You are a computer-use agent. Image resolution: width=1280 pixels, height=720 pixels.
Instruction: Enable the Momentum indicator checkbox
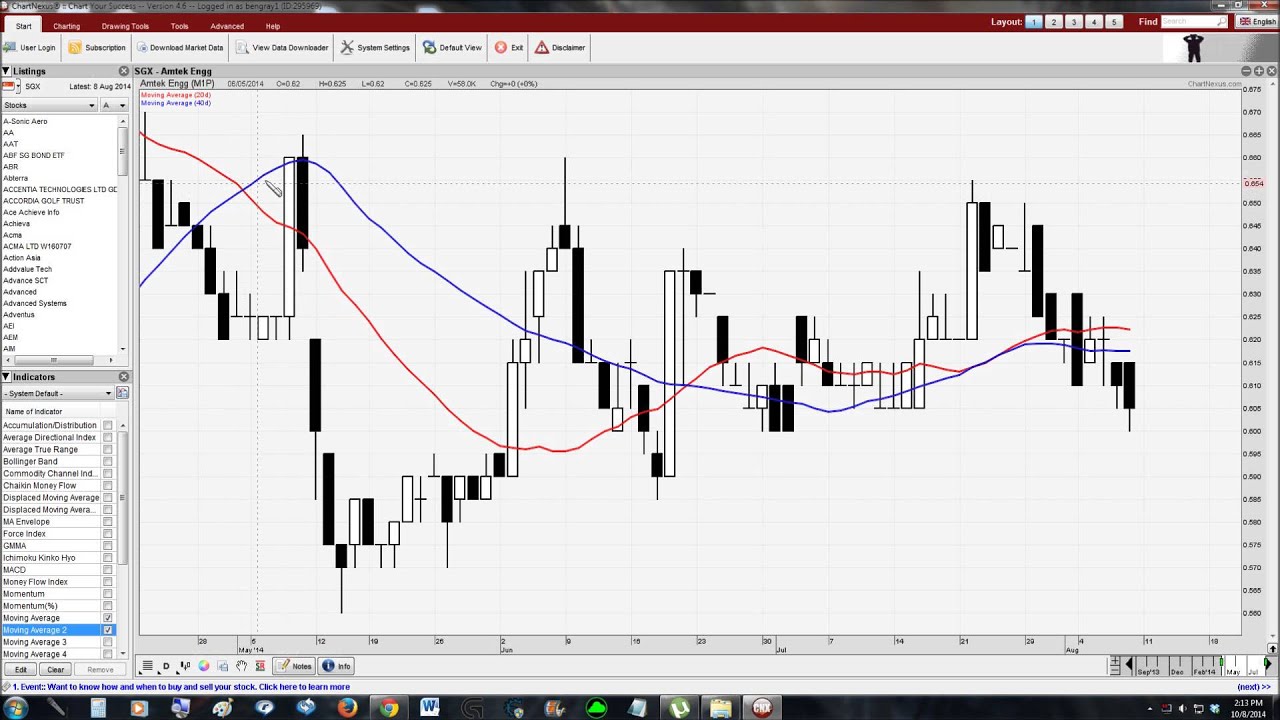click(108, 594)
